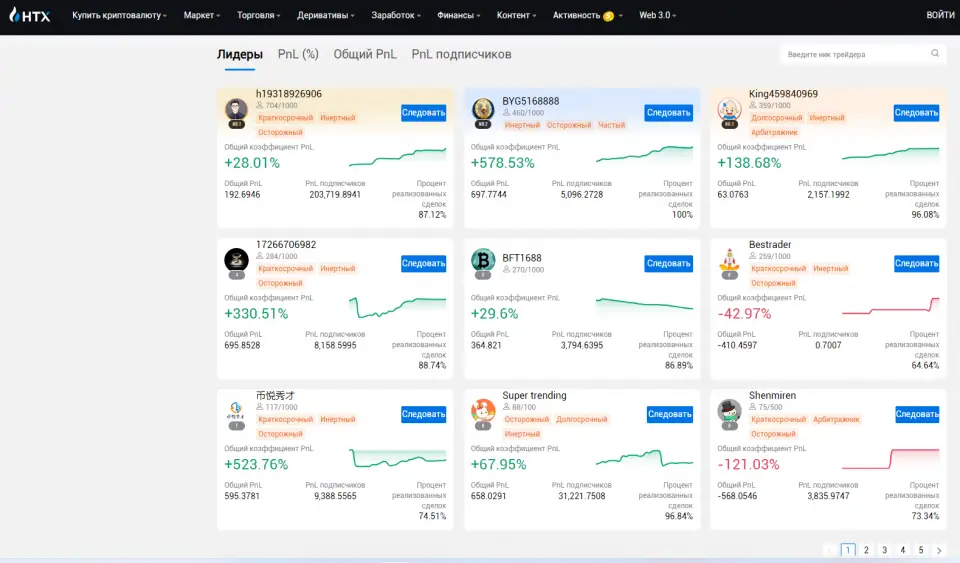960x563 pixels.
Task: Click -121.03% PnL value
Action: coord(748,464)
